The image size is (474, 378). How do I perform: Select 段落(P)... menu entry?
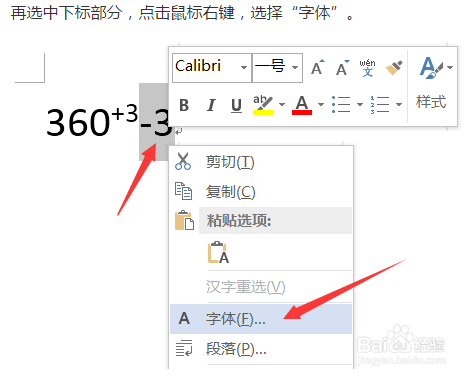(x=261, y=349)
